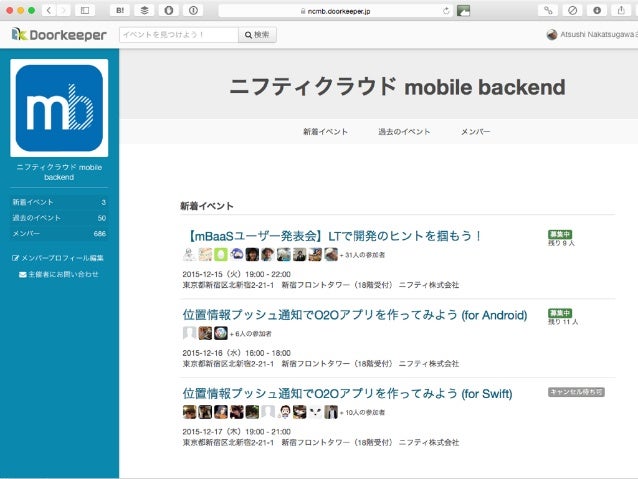Click the first participant avatar of the Swift event
638x479 pixels.
pos(189,412)
